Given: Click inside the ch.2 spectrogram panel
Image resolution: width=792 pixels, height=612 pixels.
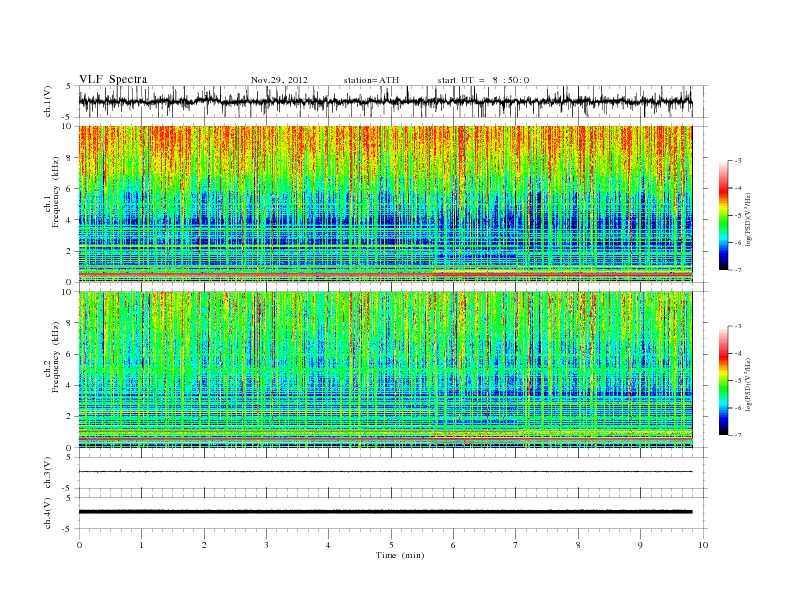Looking at the screenshot, I should [x=385, y=370].
